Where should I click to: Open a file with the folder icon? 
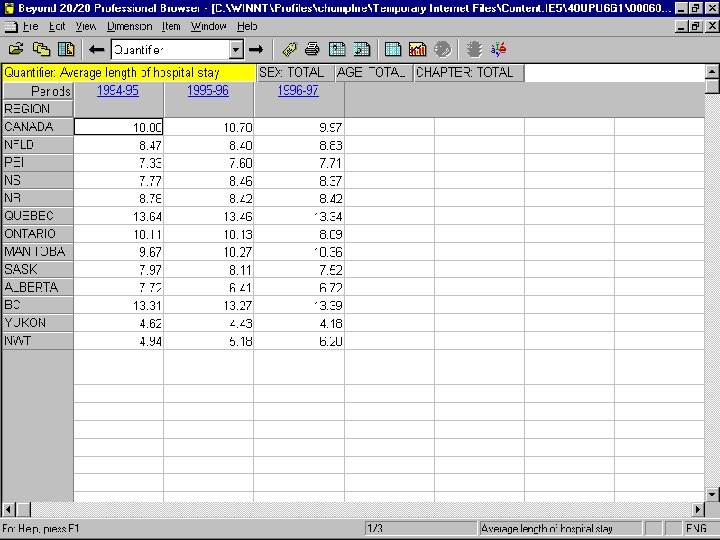tap(16, 49)
